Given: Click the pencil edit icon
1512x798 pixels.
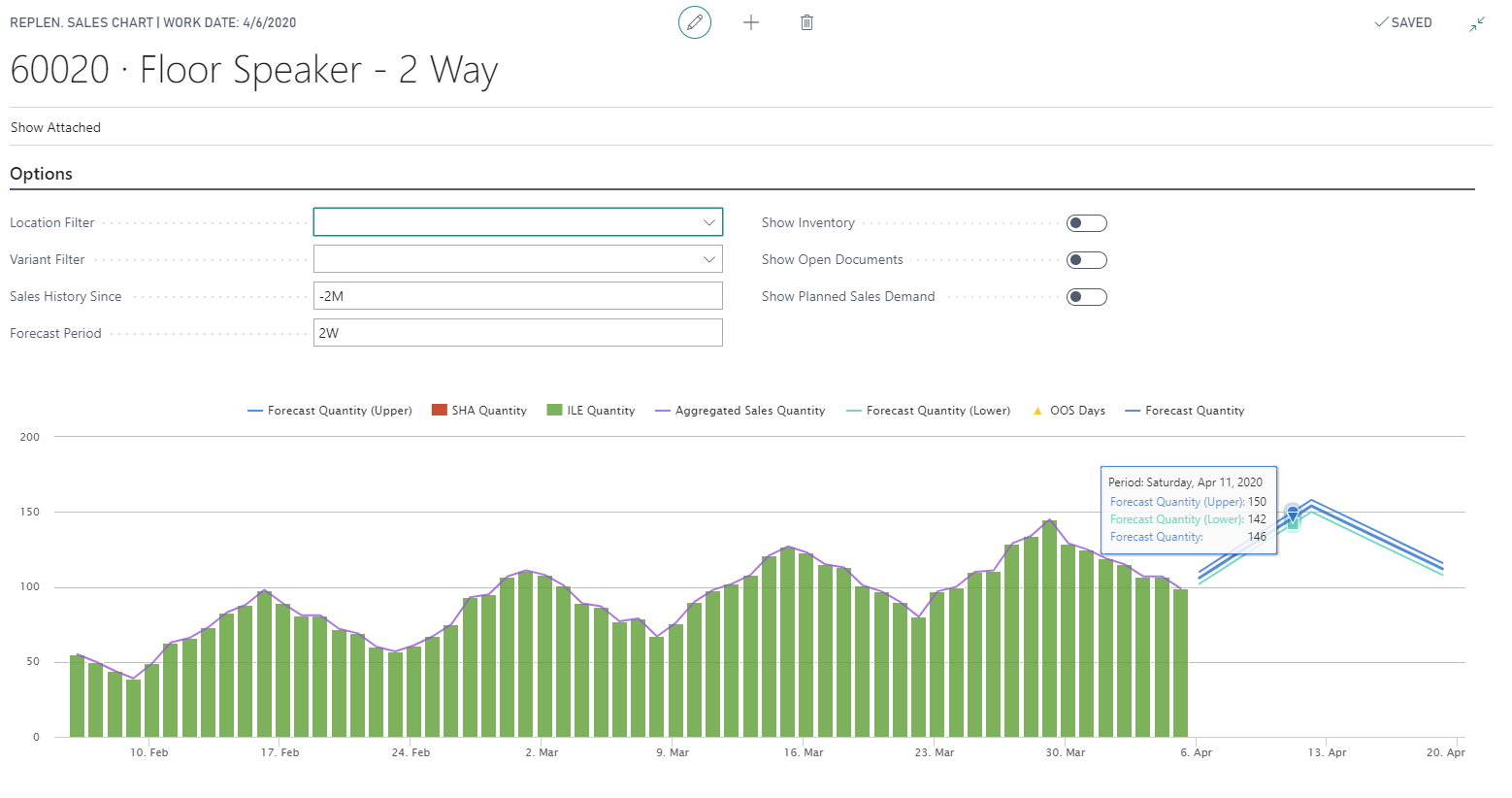Looking at the screenshot, I should [x=694, y=22].
